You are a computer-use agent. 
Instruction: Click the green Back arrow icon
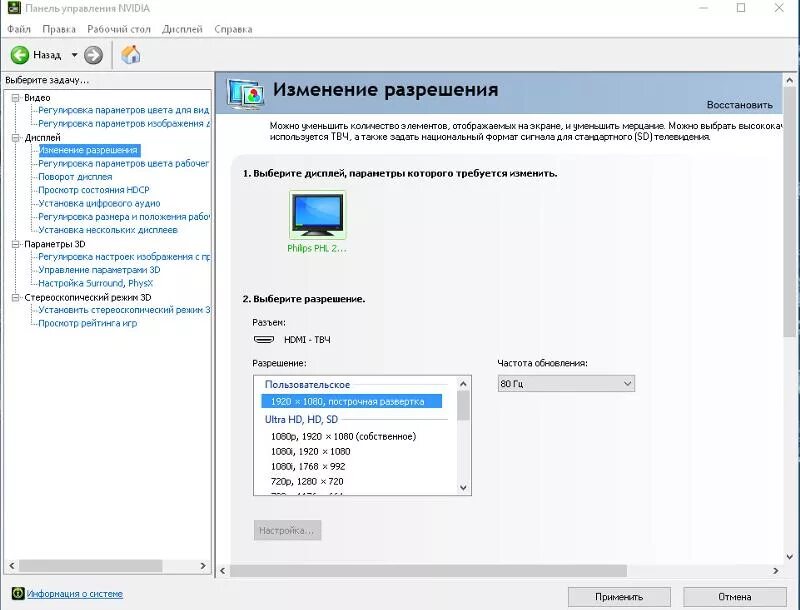coord(20,55)
